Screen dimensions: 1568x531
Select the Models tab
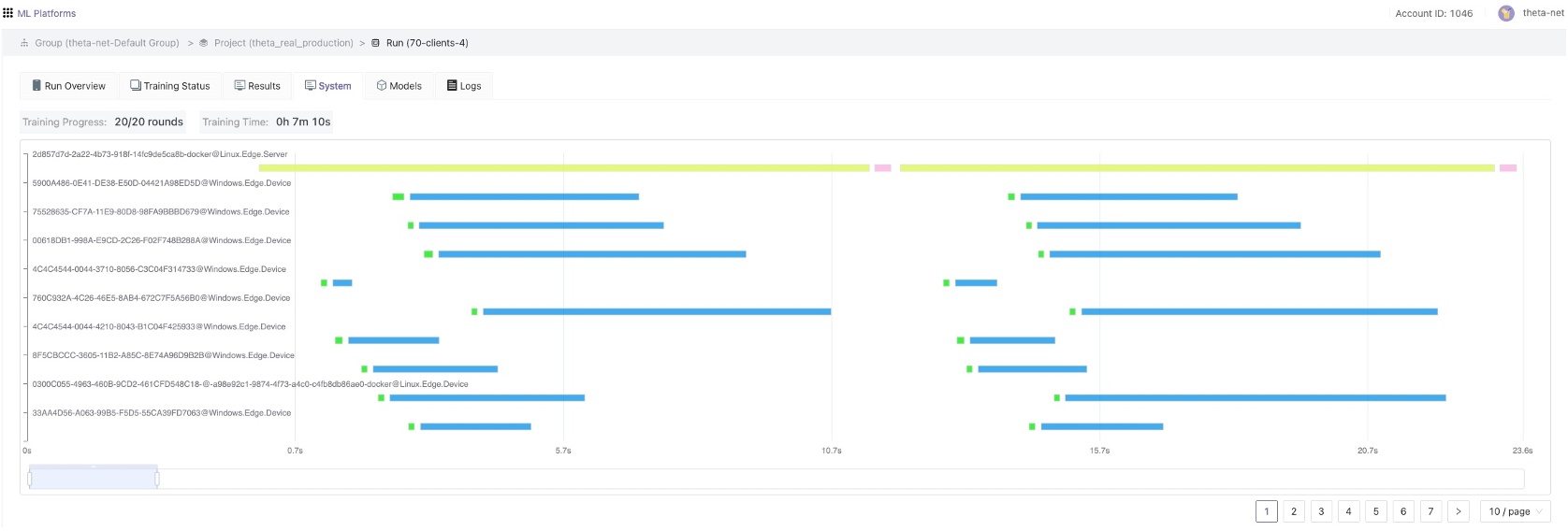399,86
